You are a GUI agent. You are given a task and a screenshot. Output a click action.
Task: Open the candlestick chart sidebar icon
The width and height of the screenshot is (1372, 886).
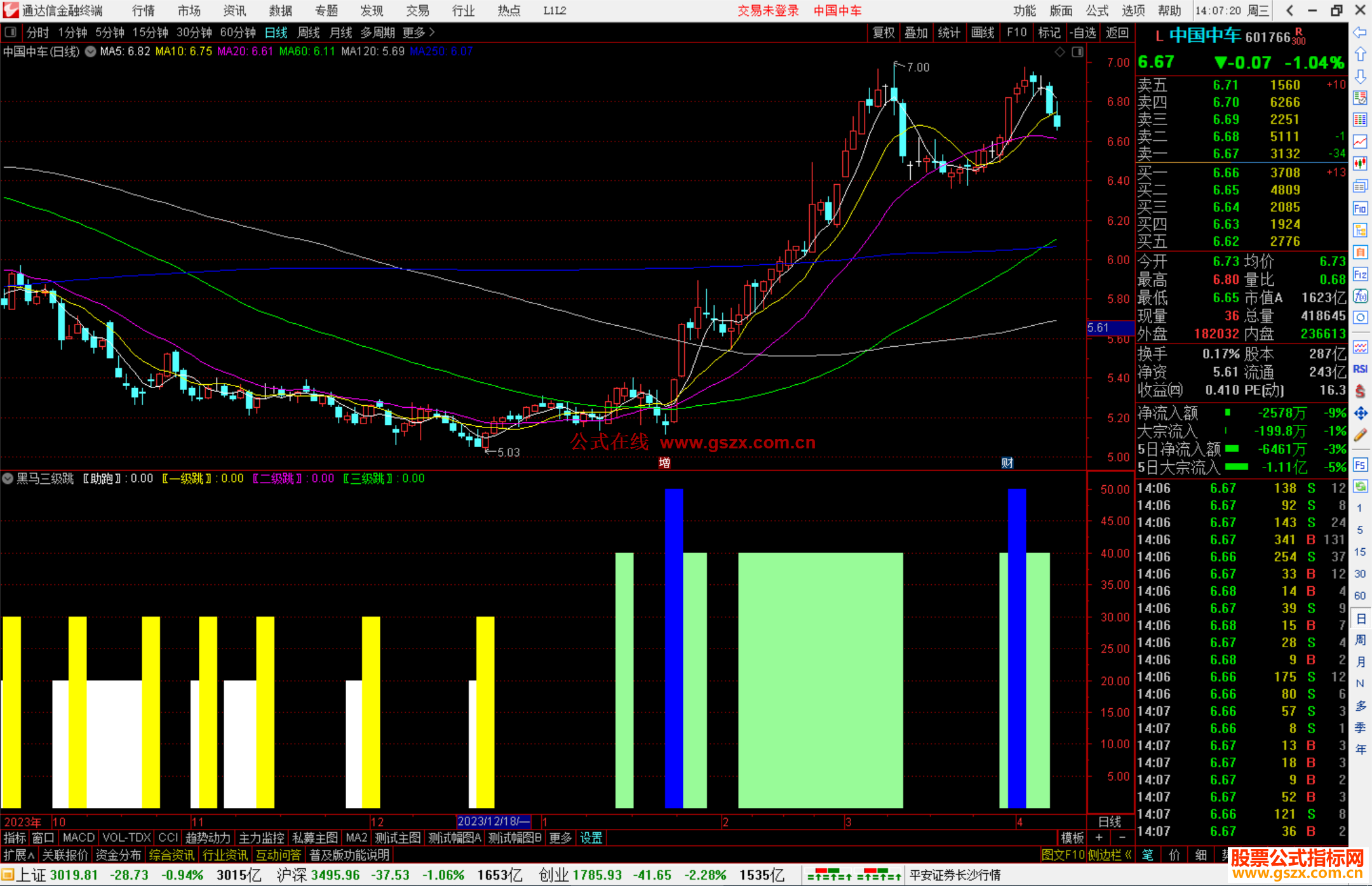(x=1360, y=163)
